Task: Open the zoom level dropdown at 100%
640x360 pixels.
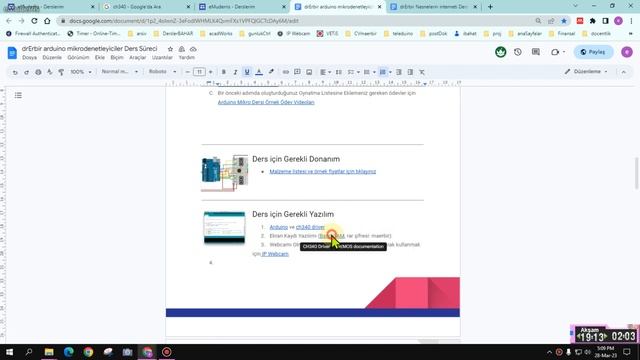Action: coord(80,72)
